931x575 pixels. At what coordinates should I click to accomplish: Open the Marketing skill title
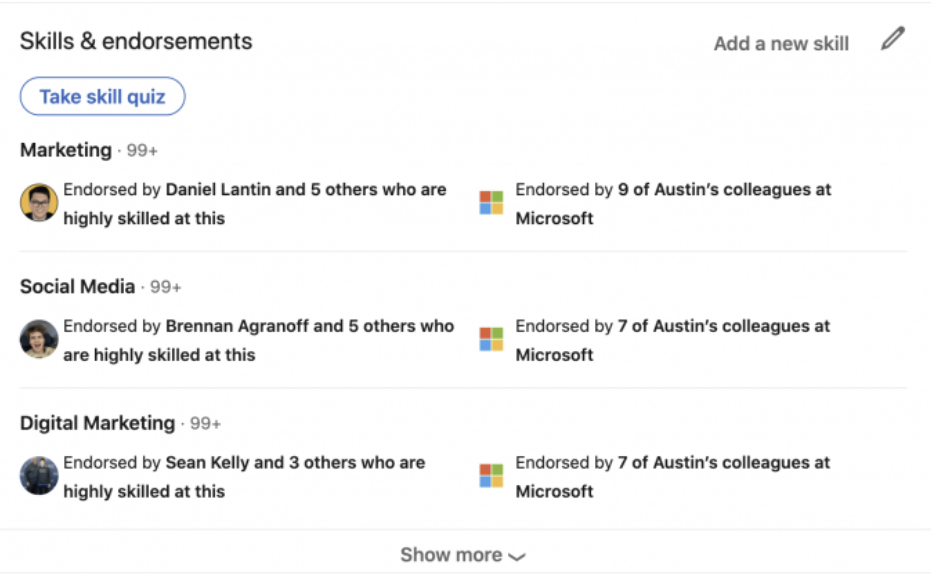click(66, 150)
